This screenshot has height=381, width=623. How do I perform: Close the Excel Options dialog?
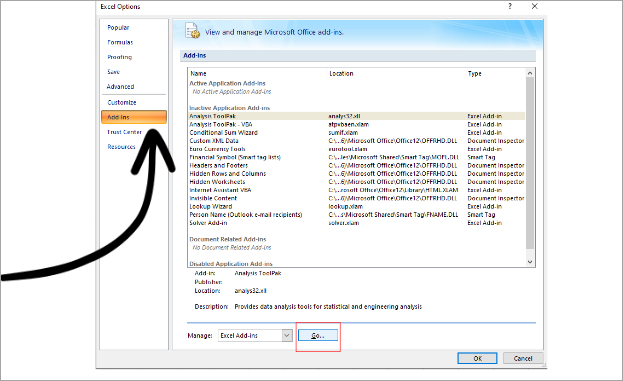(x=535, y=6)
